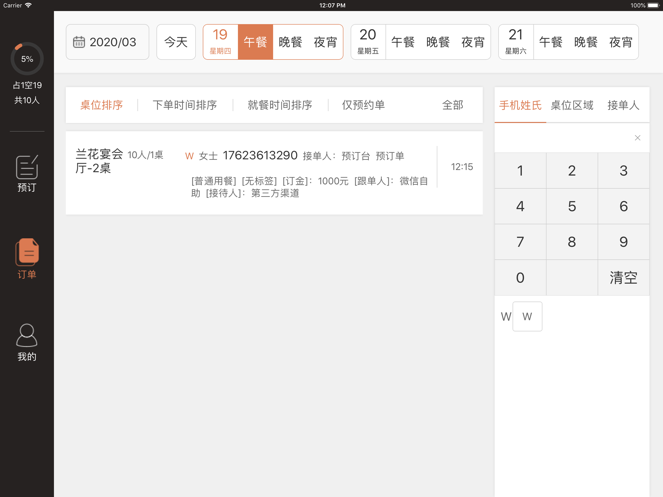This screenshot has height=497, width=663.
Task: Clear search with the × icon
Action: (x=637, y=138)
